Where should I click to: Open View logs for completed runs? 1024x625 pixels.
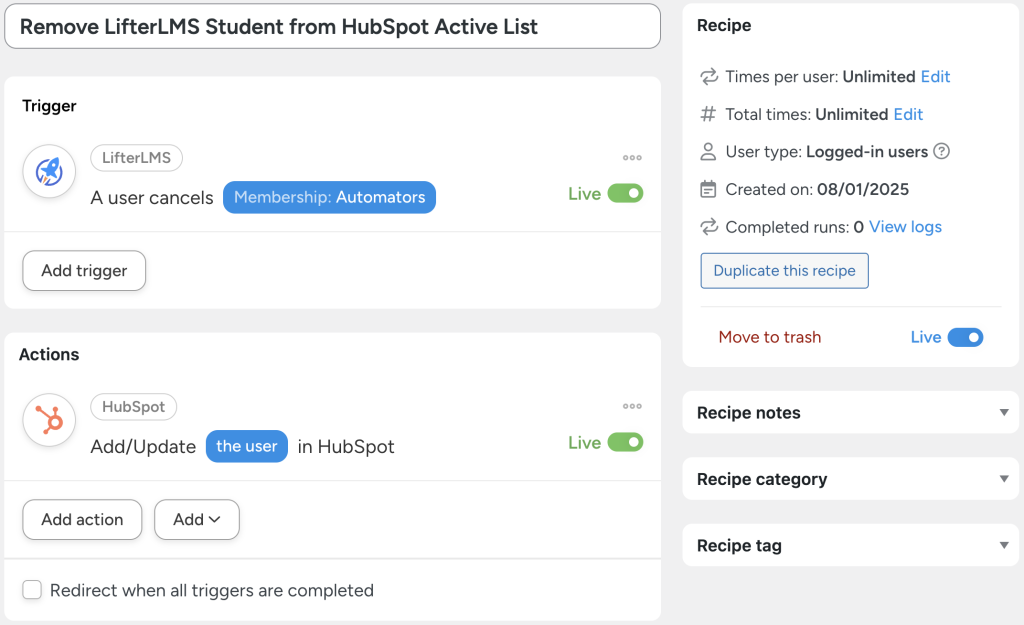(904, 226)
